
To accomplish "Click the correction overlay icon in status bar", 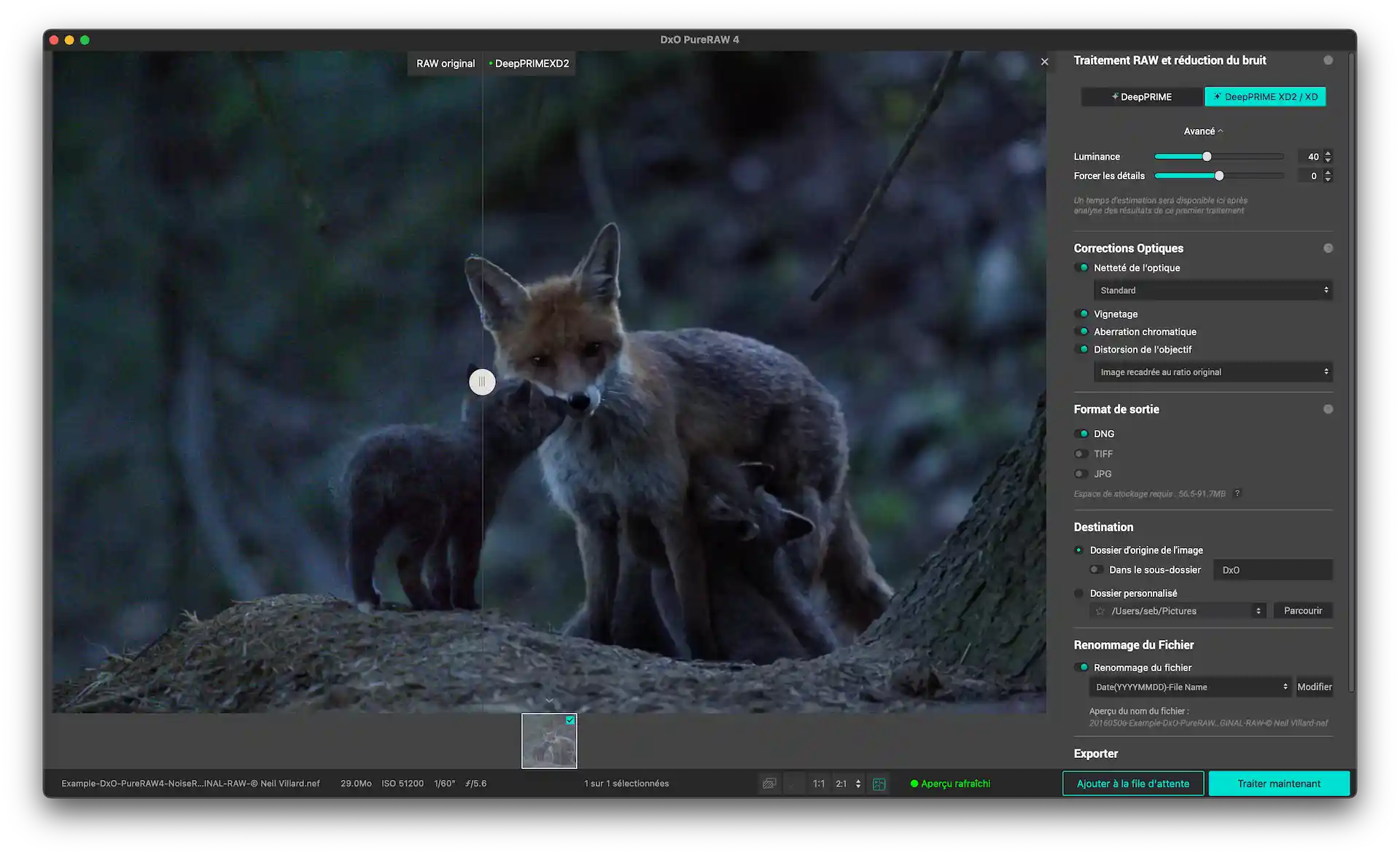I will click(769, 784).
